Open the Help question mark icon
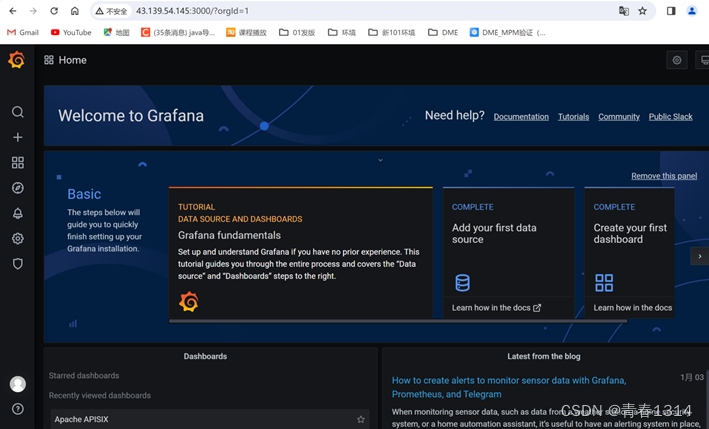The width and height of the screenshot is (709, 429). pos(18,409)
